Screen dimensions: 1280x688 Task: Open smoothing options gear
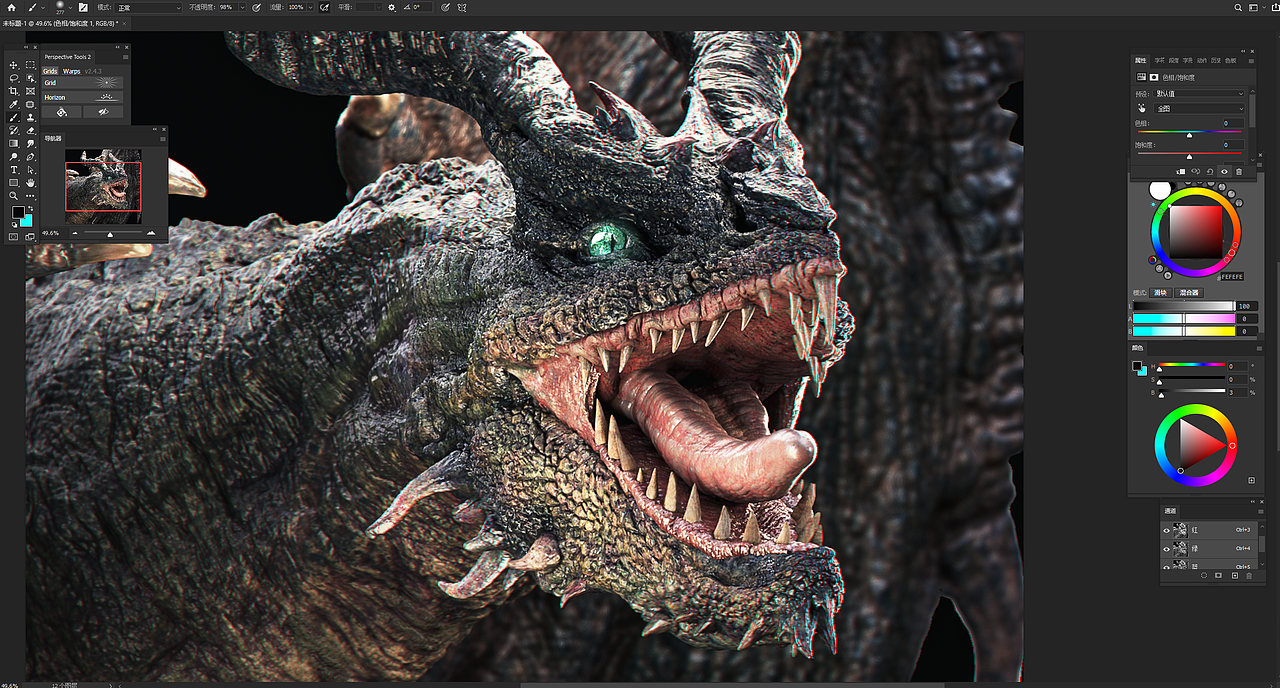click(x=392, y=7)
